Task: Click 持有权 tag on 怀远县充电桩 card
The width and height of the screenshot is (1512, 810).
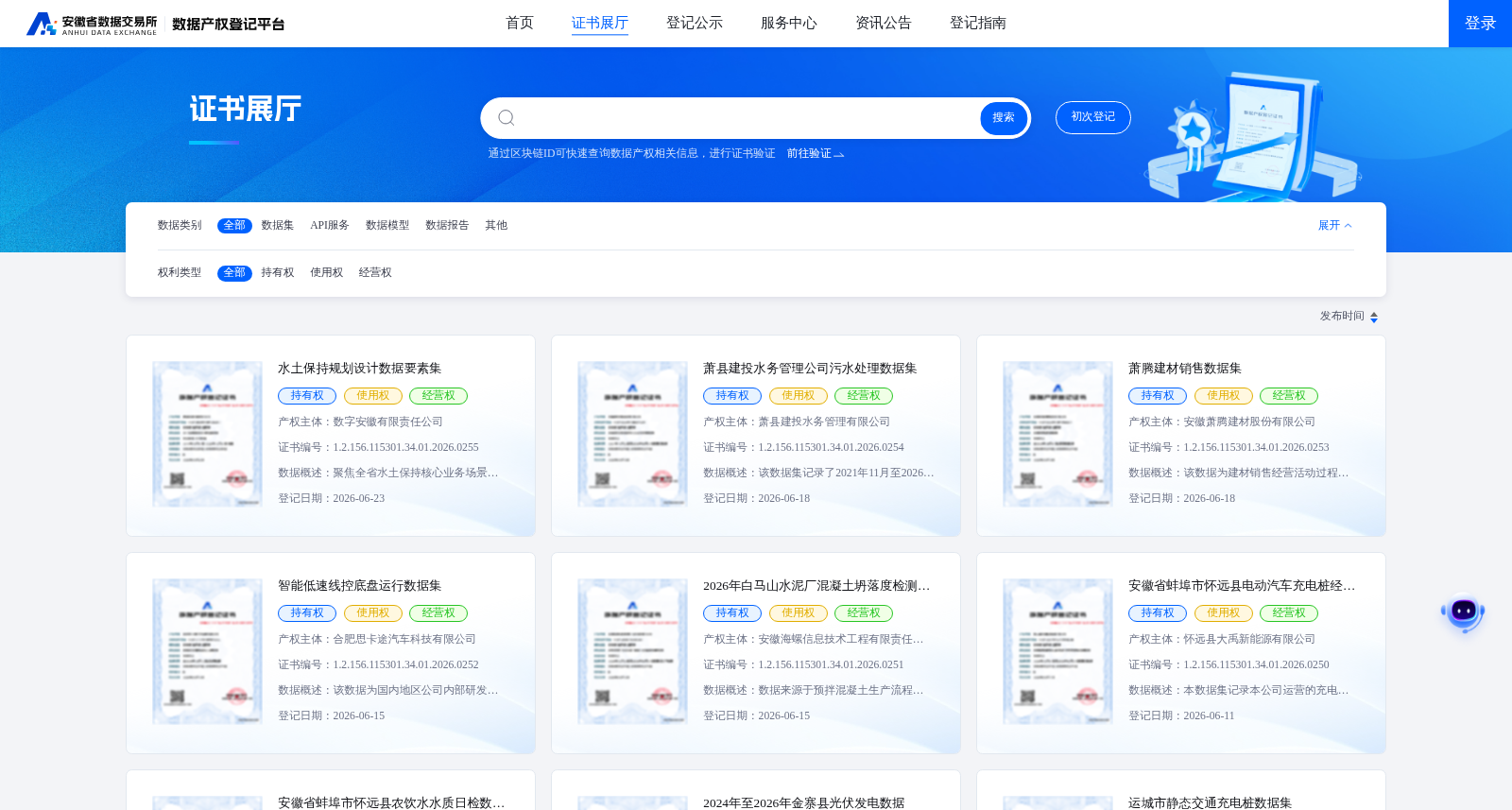Action: click(x=1158, y=613)
